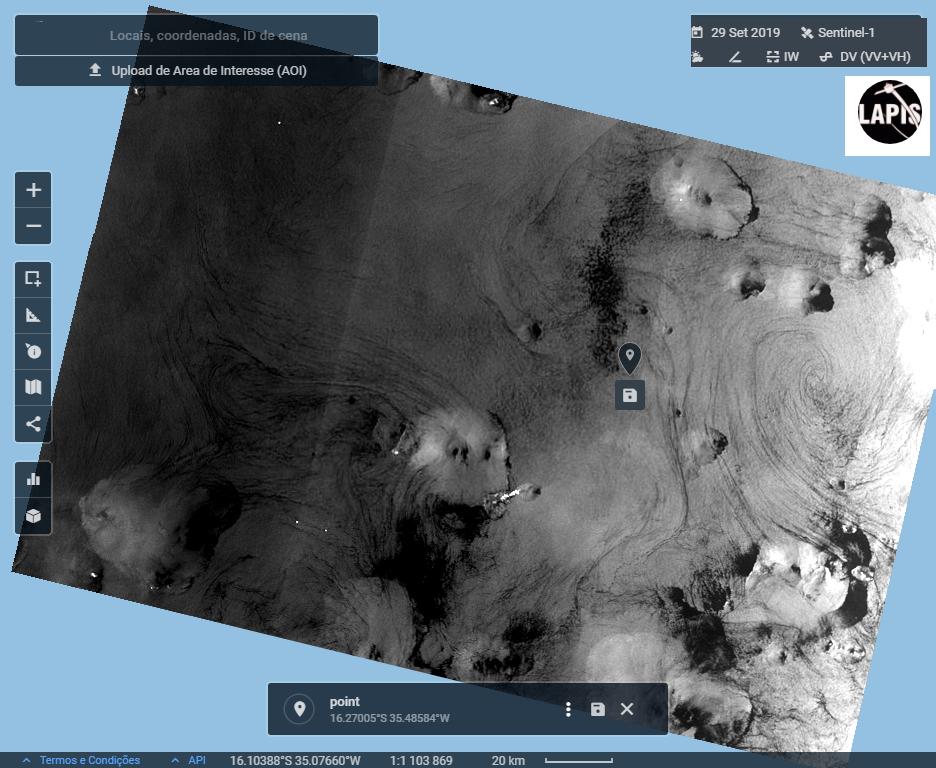This screenshot has height=768, width=936.
Task: Open the map layers comparison tool
Action: [x=33, y=387]
